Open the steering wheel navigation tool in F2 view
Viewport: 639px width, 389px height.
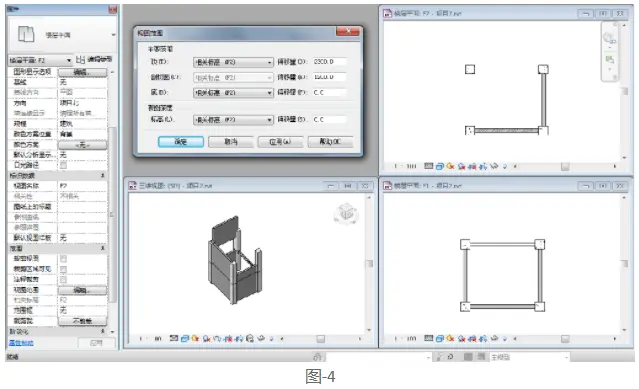point(610,38)
